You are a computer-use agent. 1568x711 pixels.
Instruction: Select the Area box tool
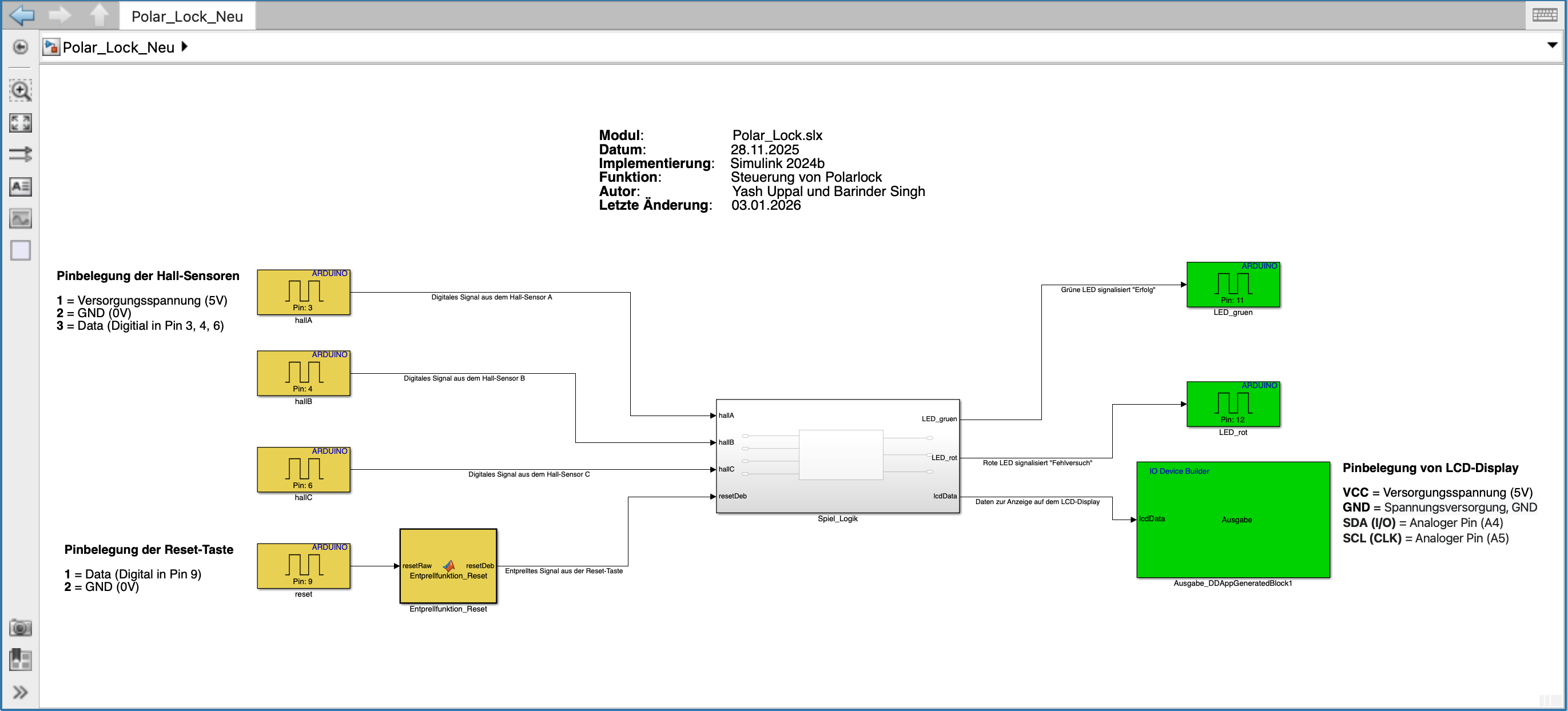pyautogui.click(x=20, y=250)
